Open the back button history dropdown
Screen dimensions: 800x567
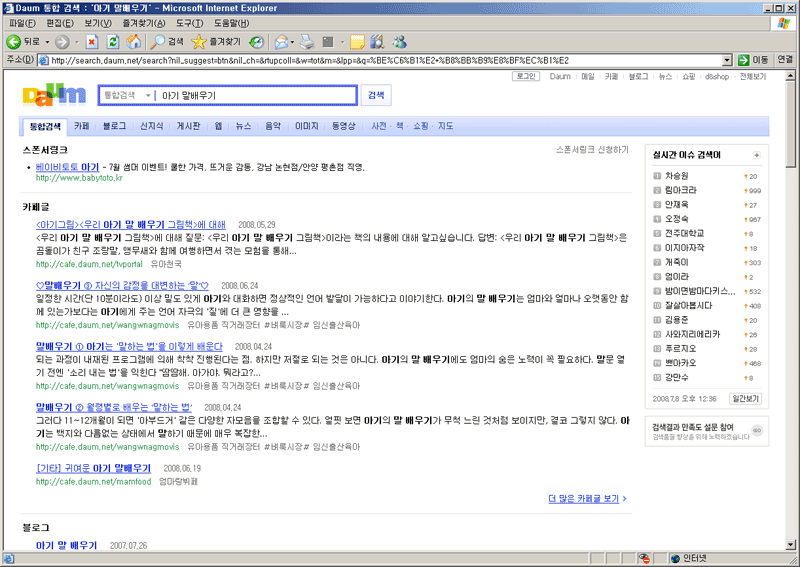pos(47,42)
